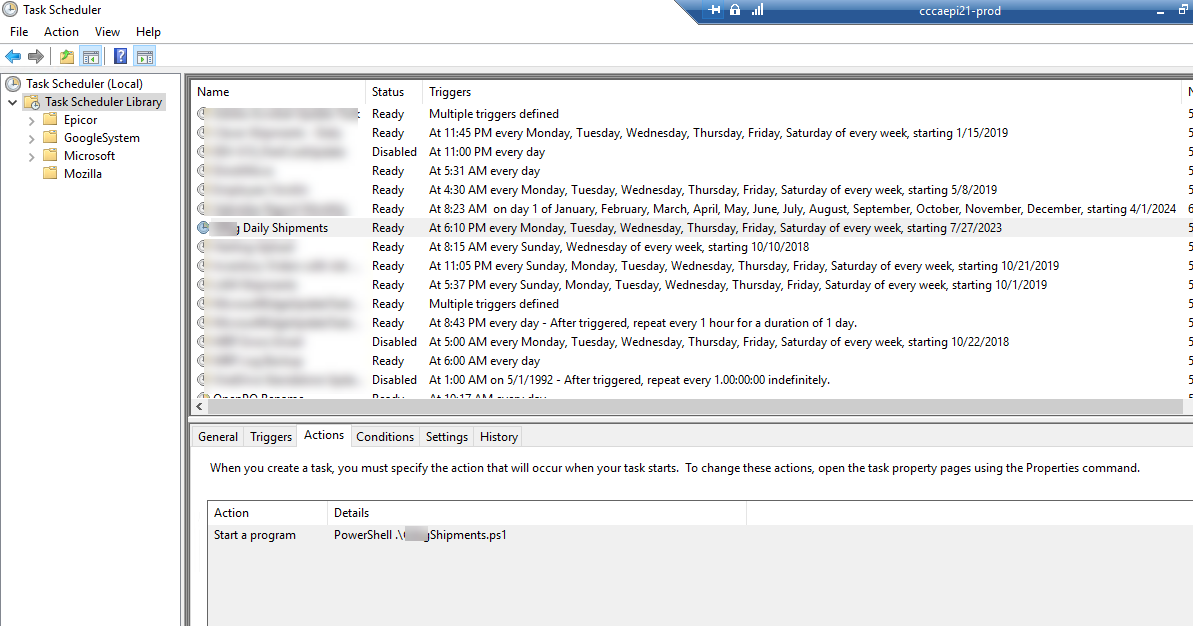Click the pin icon in remote session bar

click(x=714, y=10)
